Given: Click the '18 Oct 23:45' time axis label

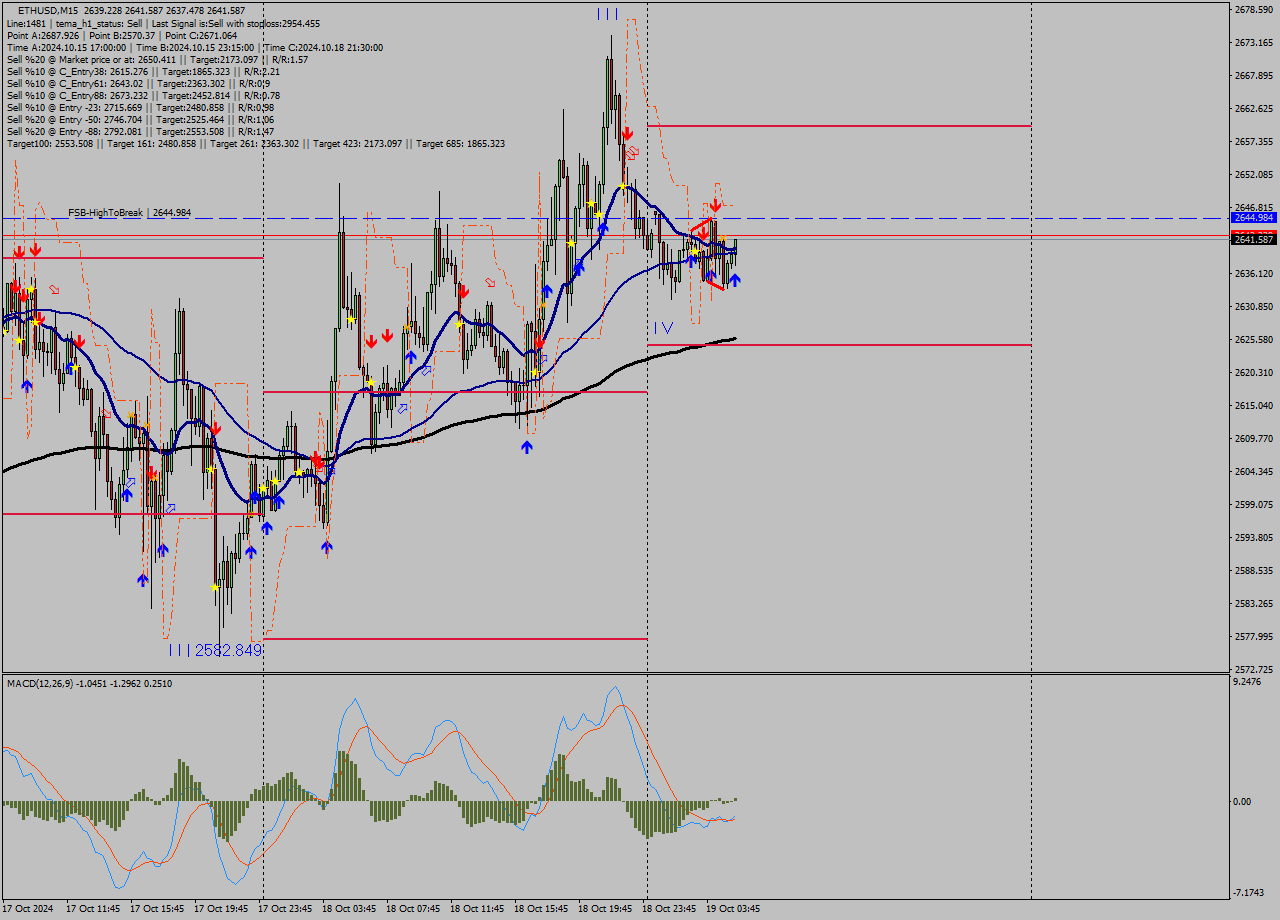Looking at the screenshot, I should pyautogui.click(x=670, y=909).
